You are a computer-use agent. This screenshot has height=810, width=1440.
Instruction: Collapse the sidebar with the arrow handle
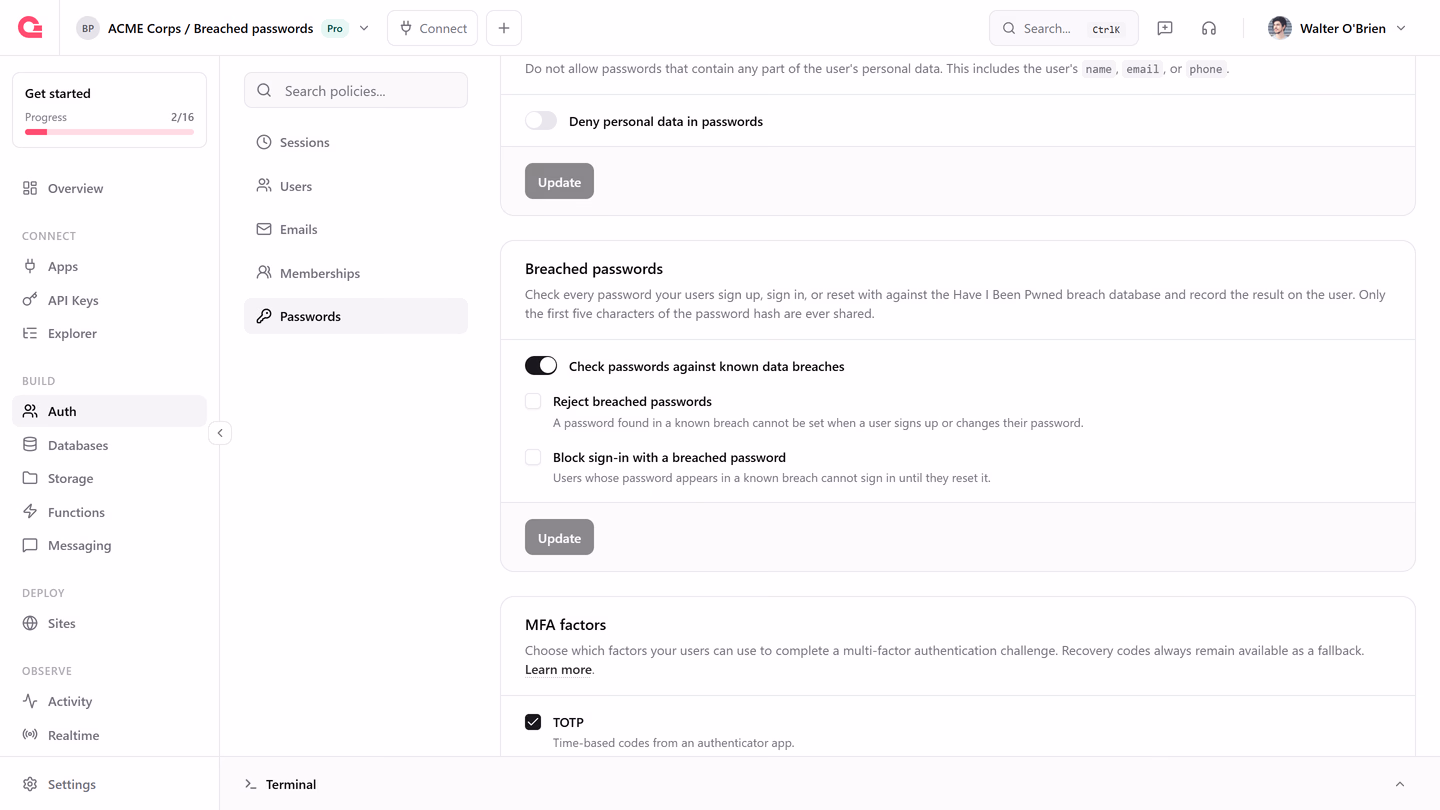pyautogui.click(x=220, y=433)
